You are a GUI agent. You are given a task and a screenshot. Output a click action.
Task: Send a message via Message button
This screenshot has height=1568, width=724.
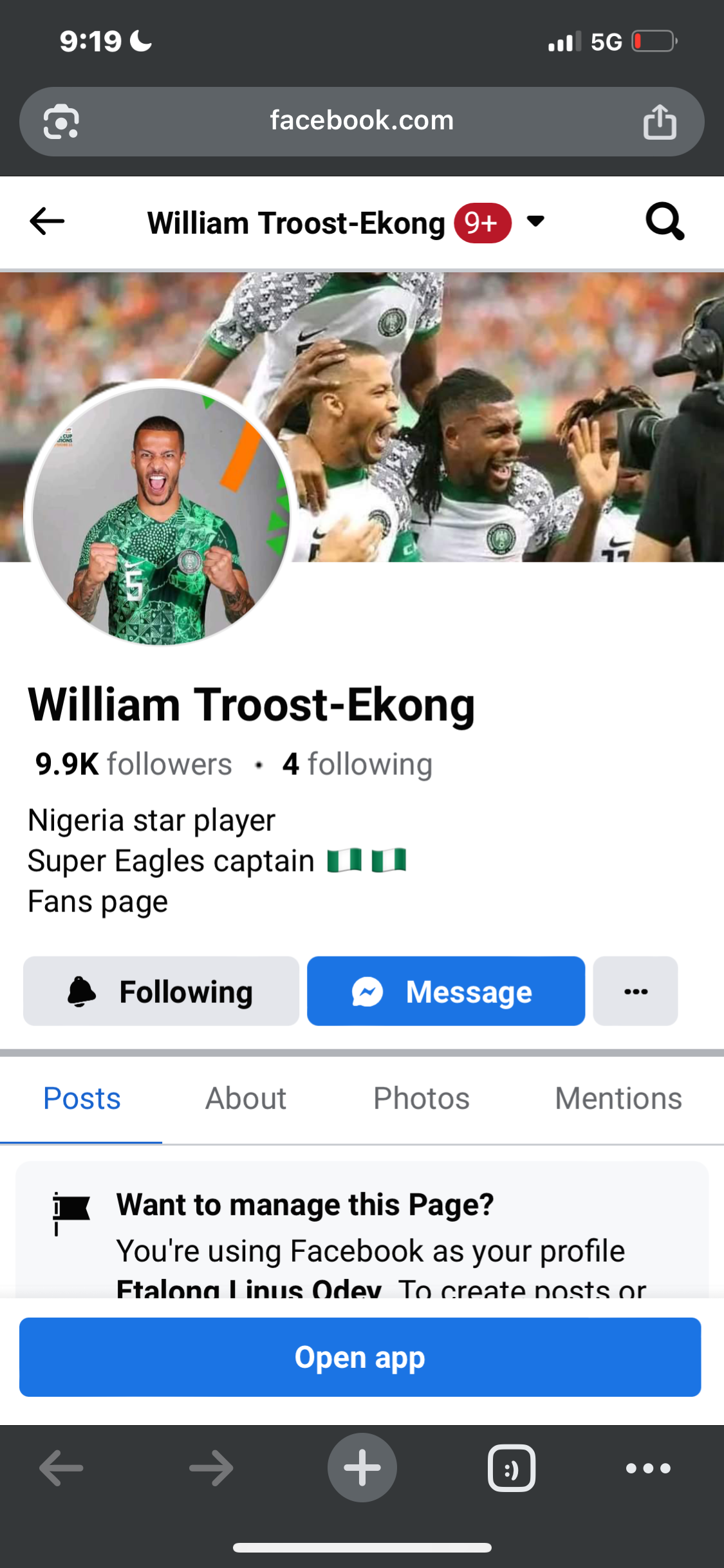coord(445,991)
